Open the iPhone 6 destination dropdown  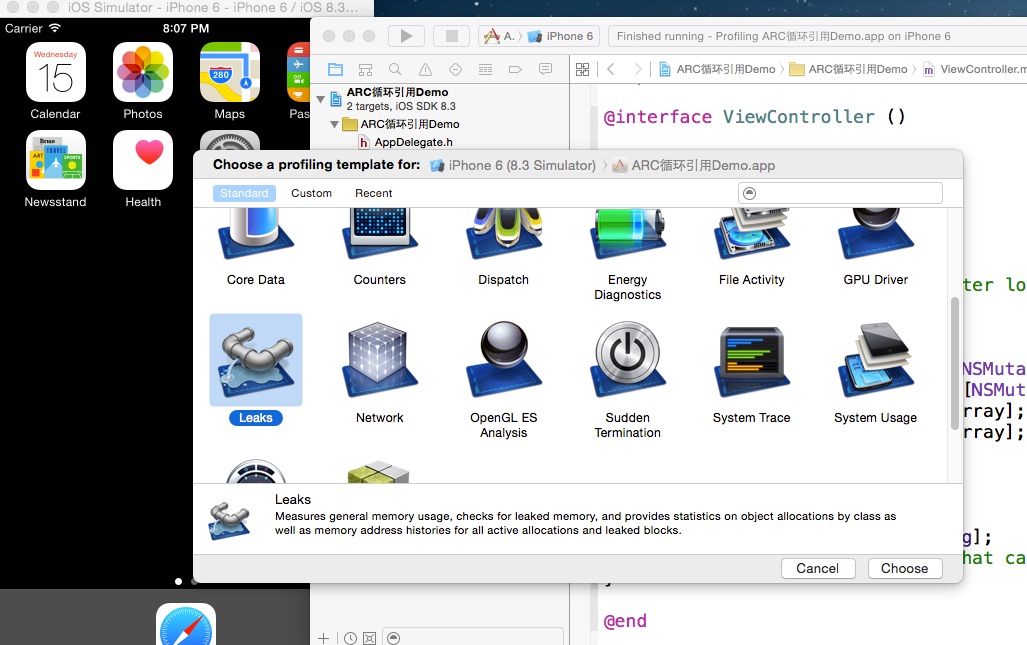click(x=561, y=36)
